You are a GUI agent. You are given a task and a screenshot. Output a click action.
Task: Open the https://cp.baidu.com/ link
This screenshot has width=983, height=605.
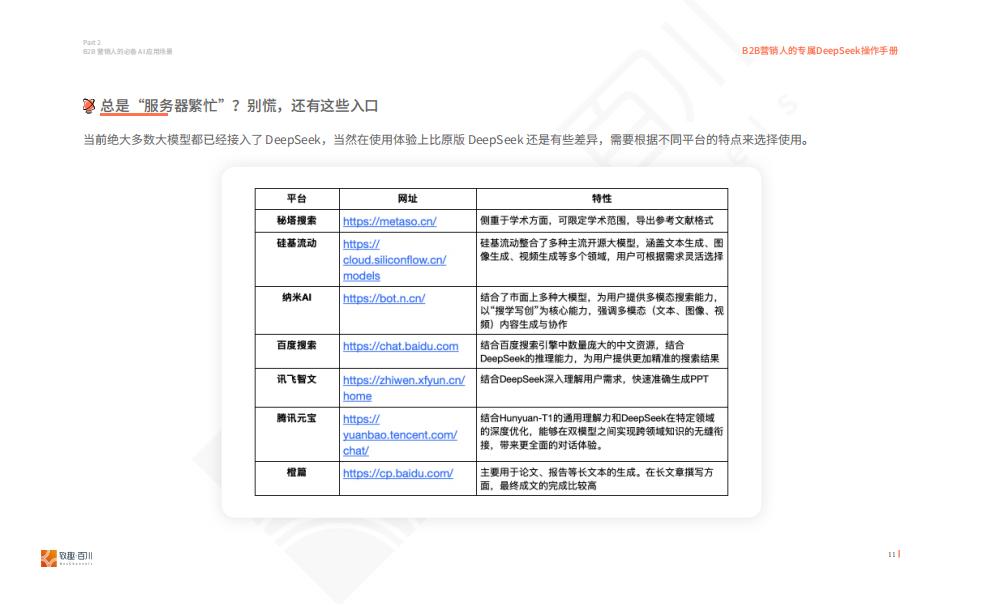click(398, 473)
